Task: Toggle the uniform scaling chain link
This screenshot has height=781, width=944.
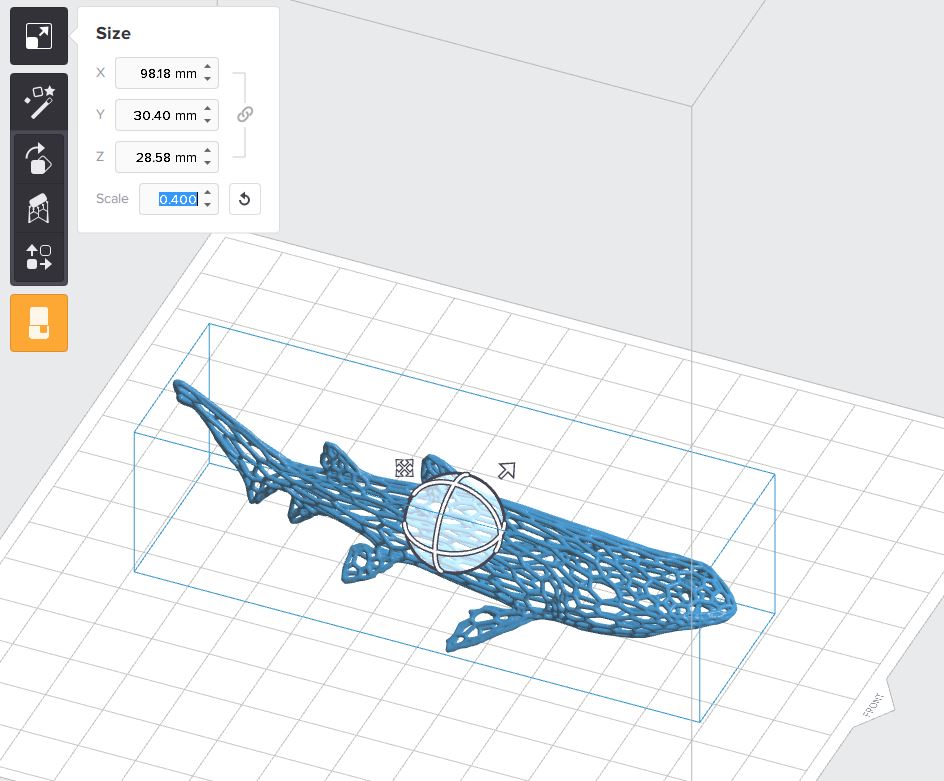Action: coord(244,114)
